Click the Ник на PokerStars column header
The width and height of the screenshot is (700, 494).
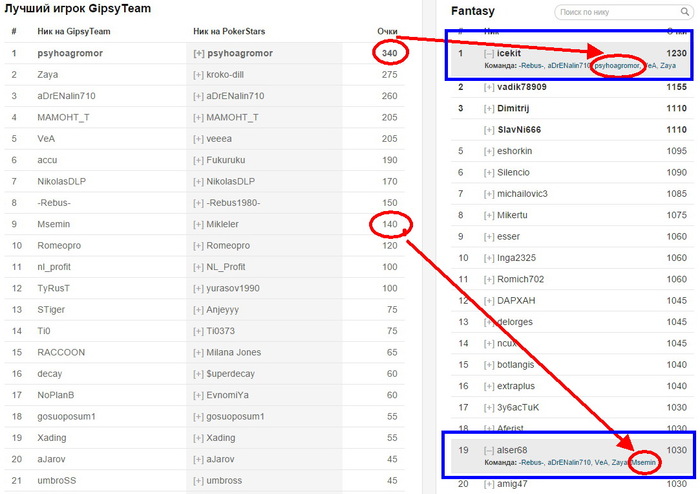229,31
